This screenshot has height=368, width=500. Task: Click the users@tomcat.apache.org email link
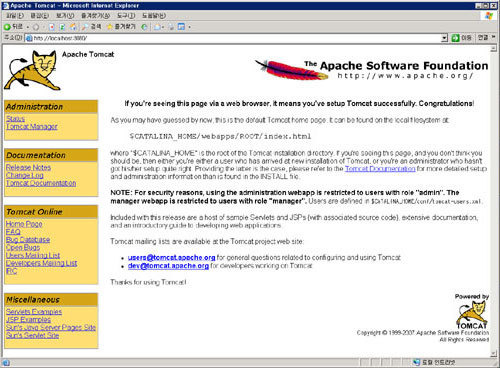click(171, 258)
